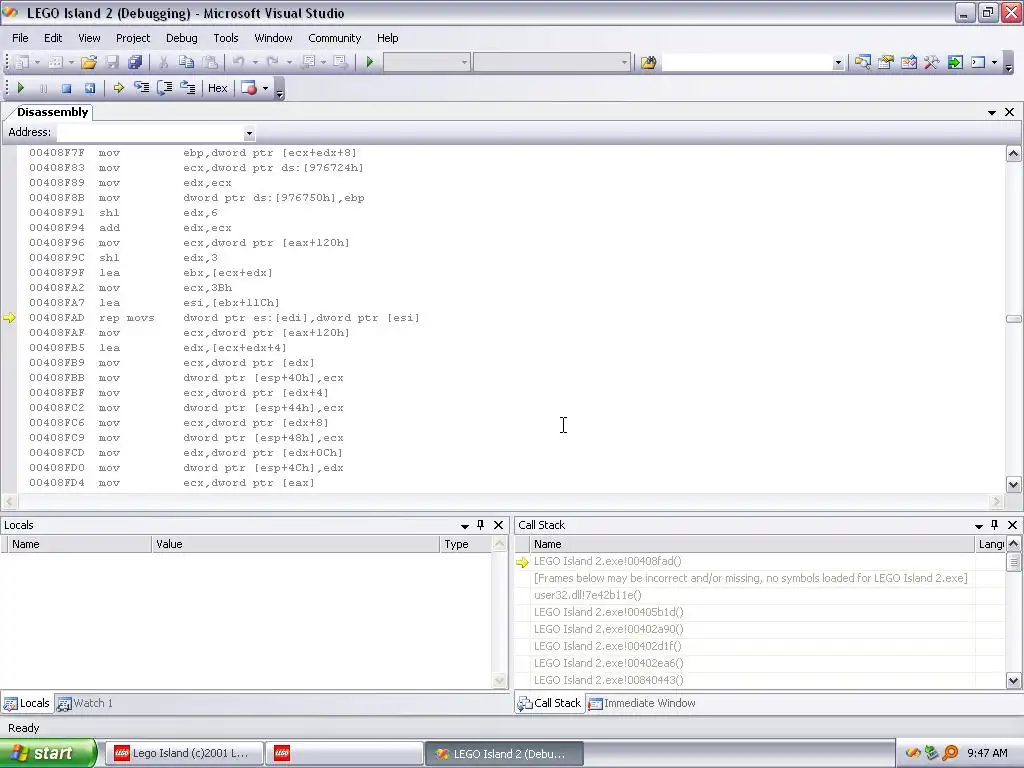The width and height of the screenshot is (1024, 768).
Task: Click the Step Over icon
Action: pyautogui.click(x=165, y=88)
